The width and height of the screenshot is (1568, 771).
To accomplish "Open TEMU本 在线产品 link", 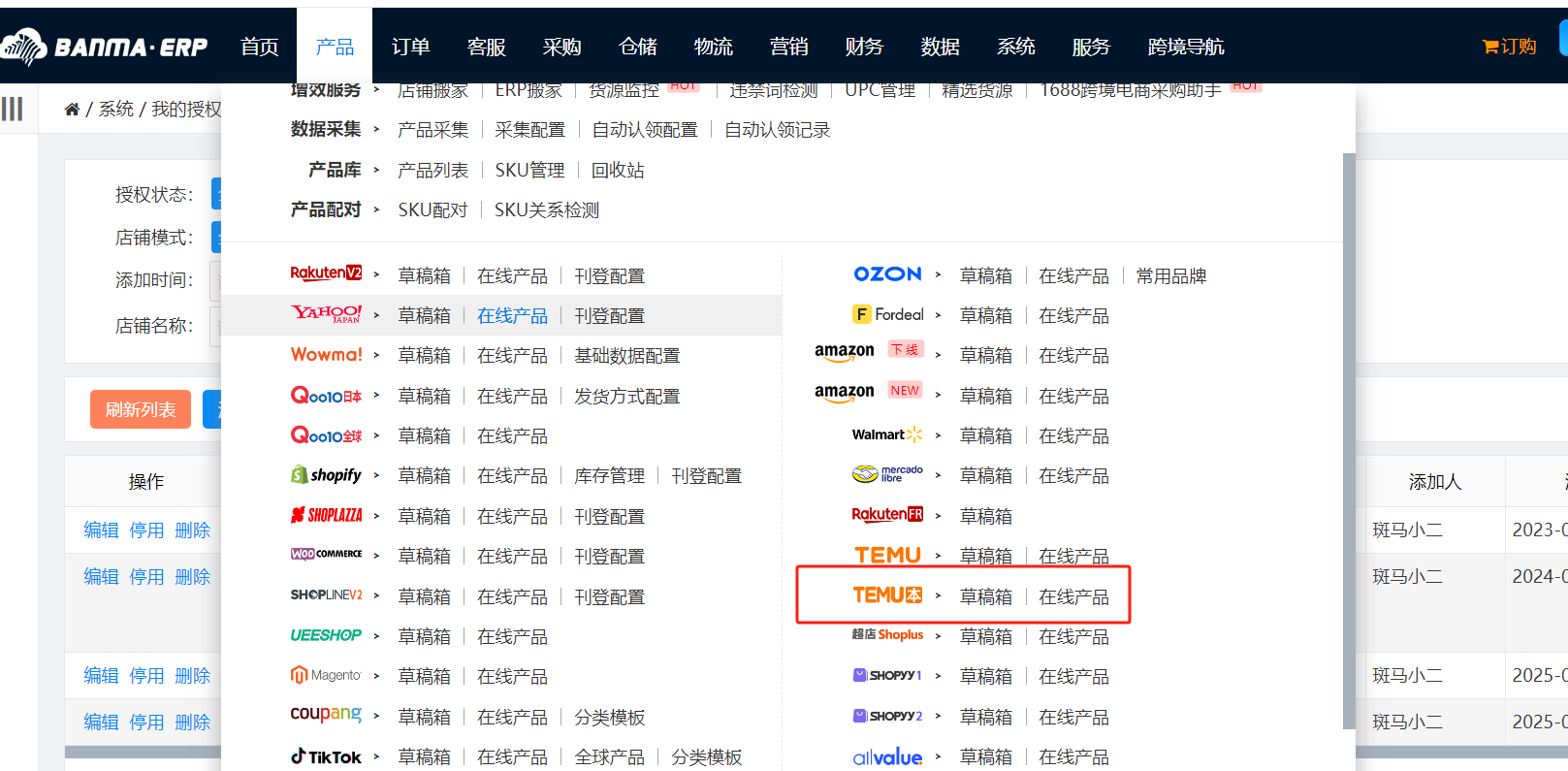I will pyautogui.click(x=1073, y=597).
